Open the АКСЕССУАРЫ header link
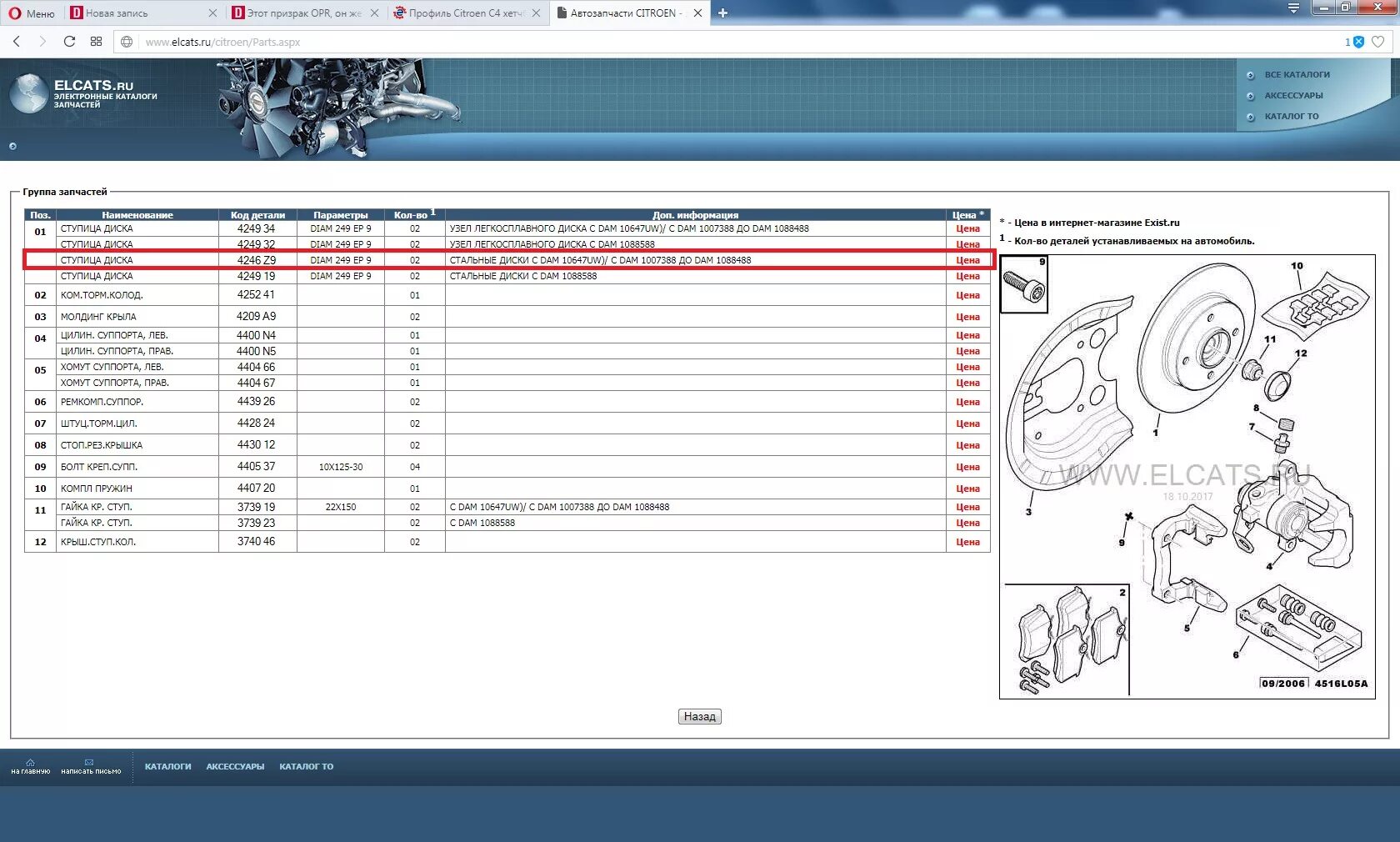 point(1293,96)
